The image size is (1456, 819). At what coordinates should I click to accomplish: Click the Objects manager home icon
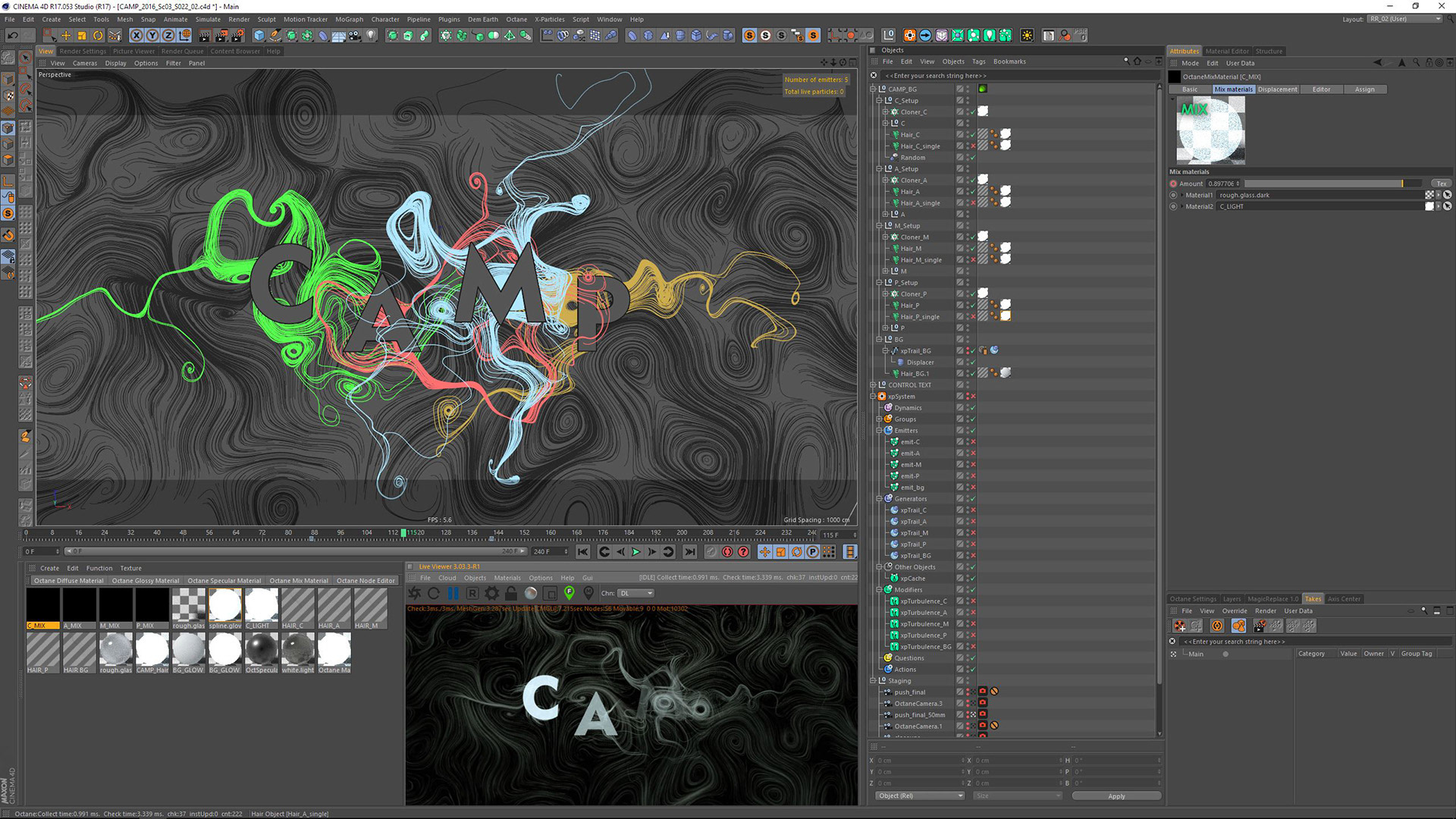pyautogui.click(x=1137, y=61)
